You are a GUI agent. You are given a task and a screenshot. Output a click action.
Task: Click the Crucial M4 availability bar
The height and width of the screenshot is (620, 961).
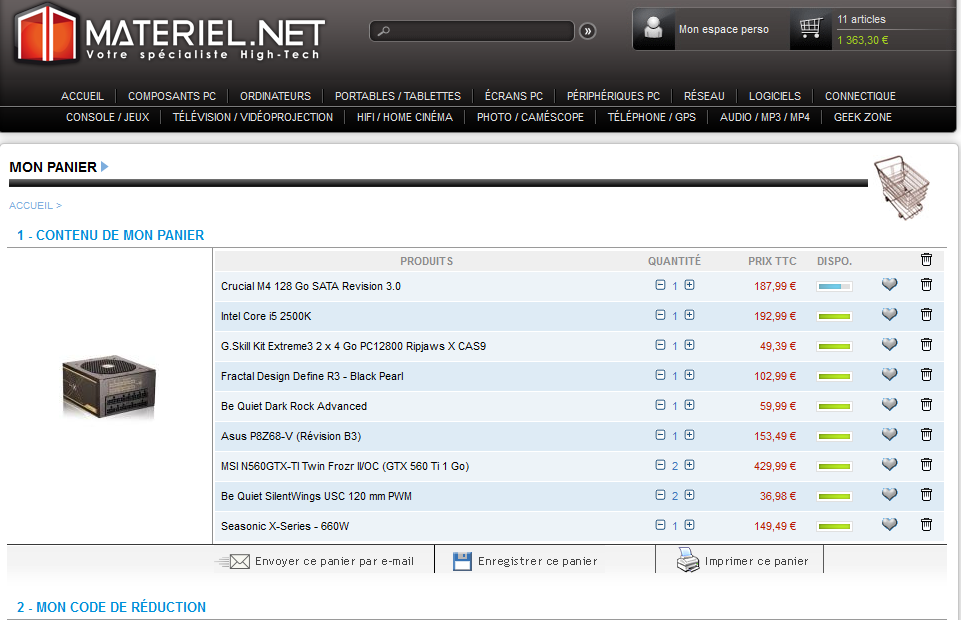point(834,287)
